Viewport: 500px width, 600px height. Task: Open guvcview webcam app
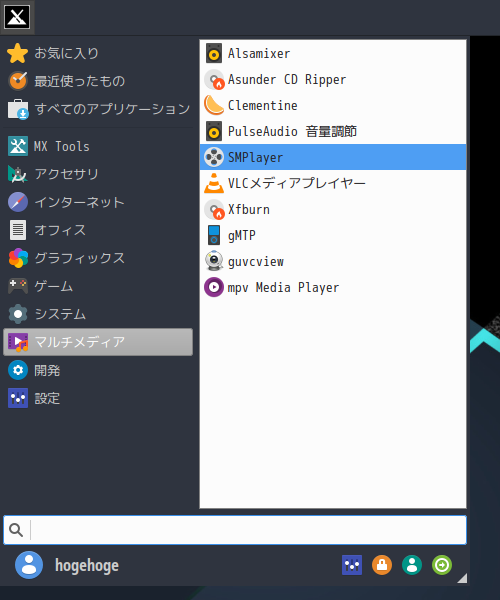tap(333, 261)
